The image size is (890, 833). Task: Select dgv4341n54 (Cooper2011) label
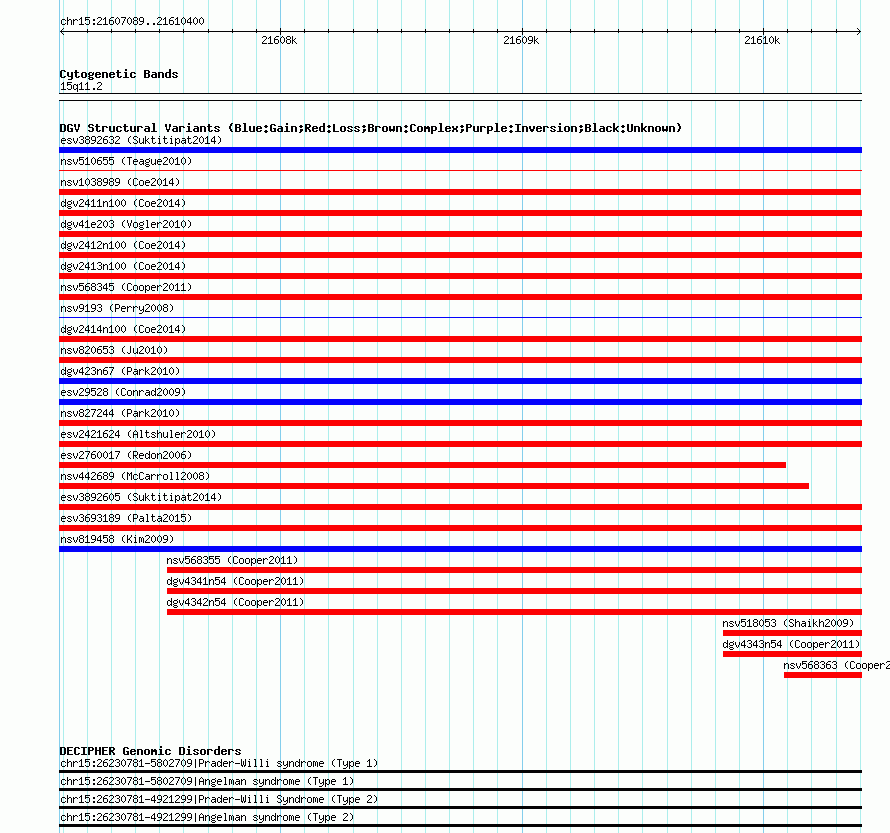pos(235,581)
